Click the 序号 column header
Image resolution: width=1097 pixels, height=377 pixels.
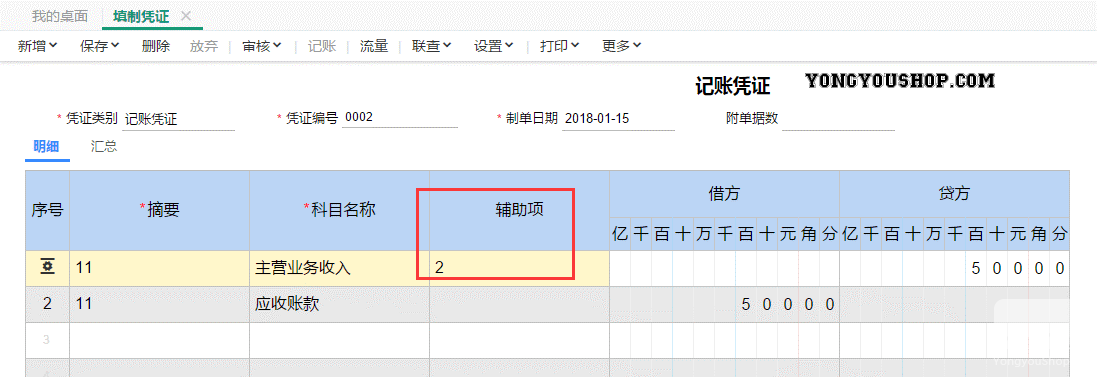[48, 210]
